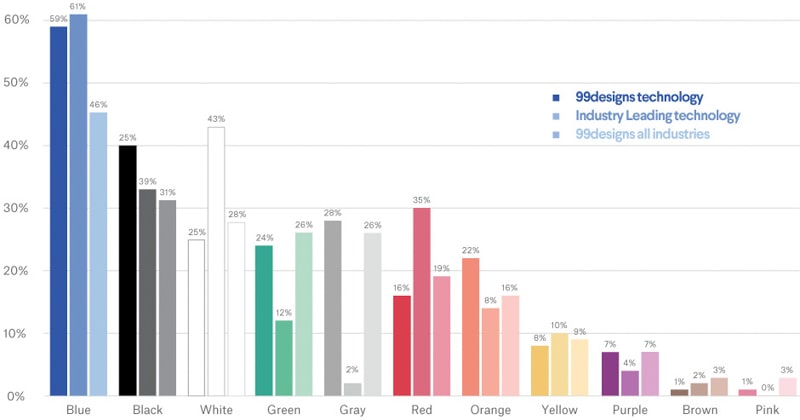Viewport: 800px width, 420px height.
Task: Select the 22% Orange bar
Action: [470, 326]
